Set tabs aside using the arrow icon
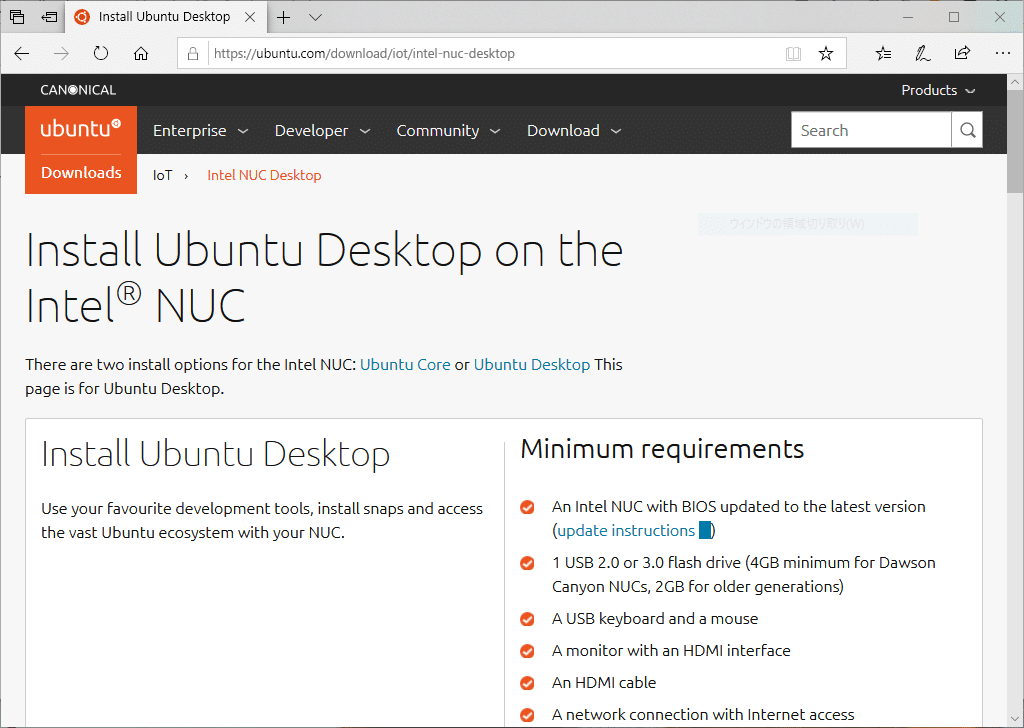 point(49,17)
